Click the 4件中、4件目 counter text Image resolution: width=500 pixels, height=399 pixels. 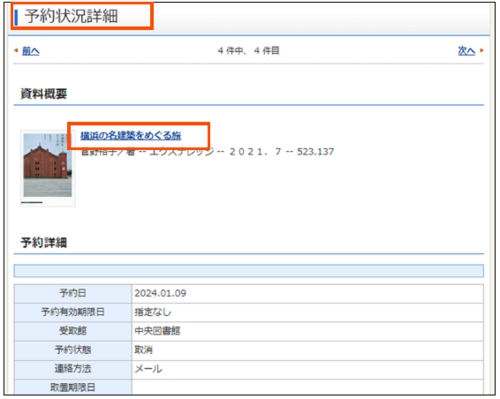click(248, 51)
